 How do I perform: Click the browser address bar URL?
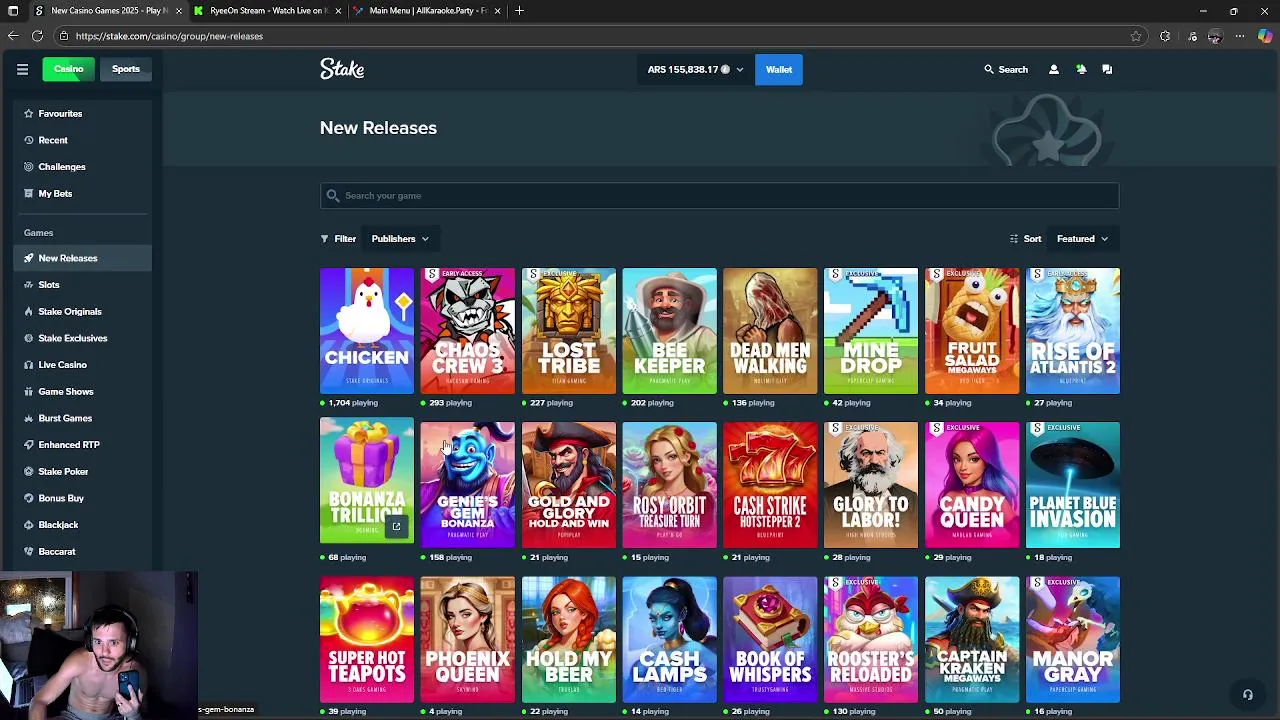tap(169, 36)
